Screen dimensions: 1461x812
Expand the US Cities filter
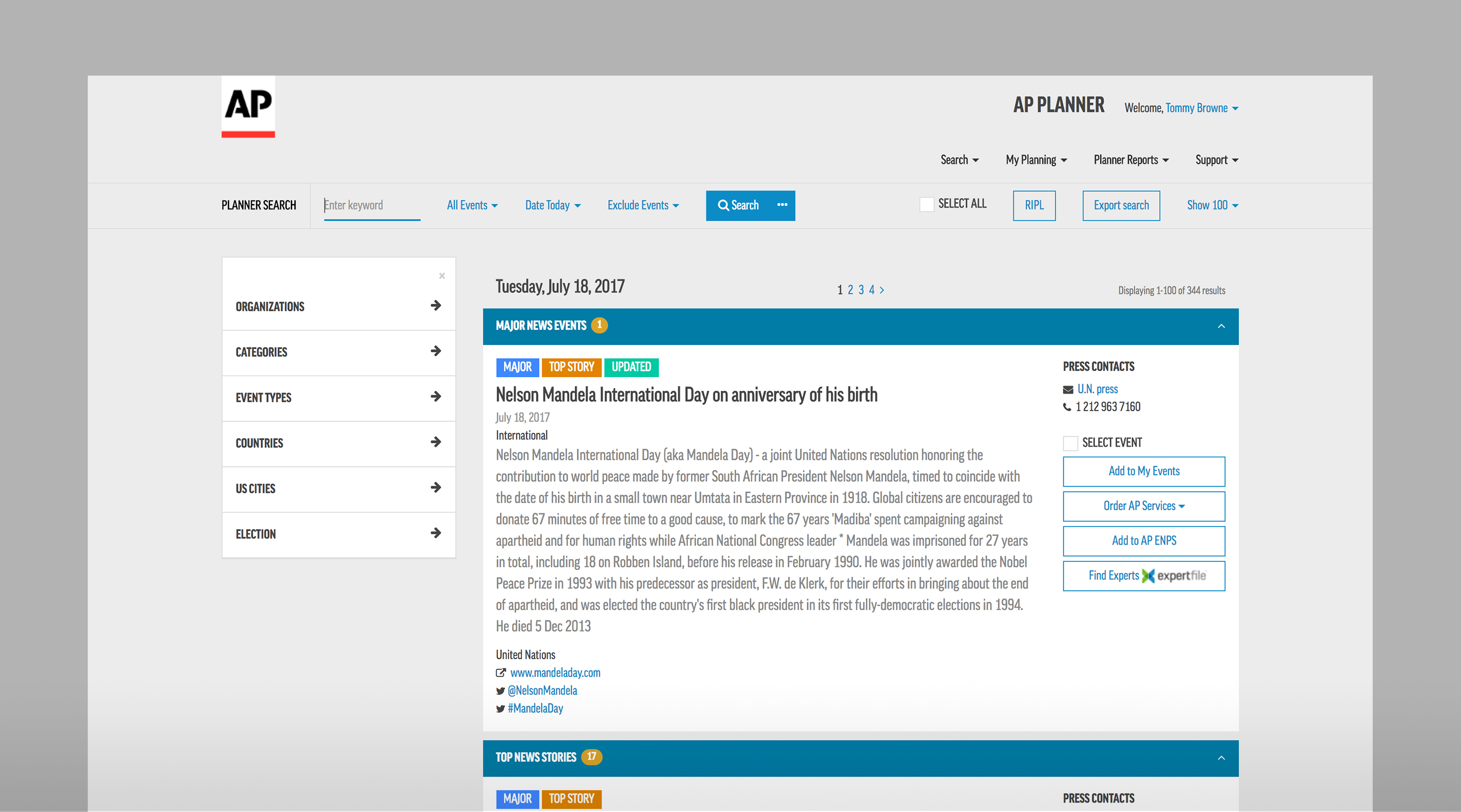click(x=338, y=488)
